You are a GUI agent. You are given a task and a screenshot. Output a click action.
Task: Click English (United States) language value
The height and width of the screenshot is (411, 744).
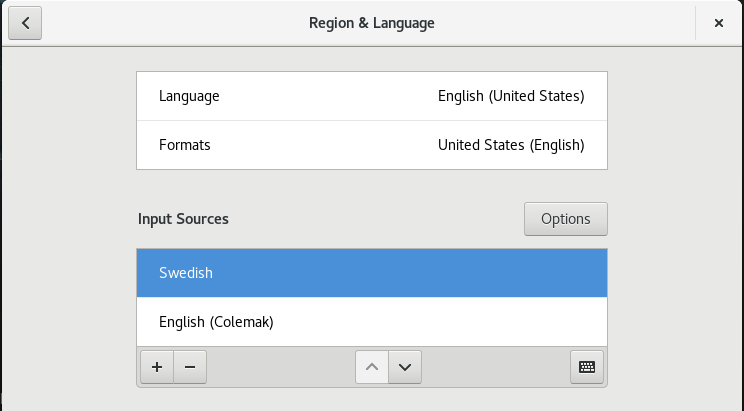(511, 96)
